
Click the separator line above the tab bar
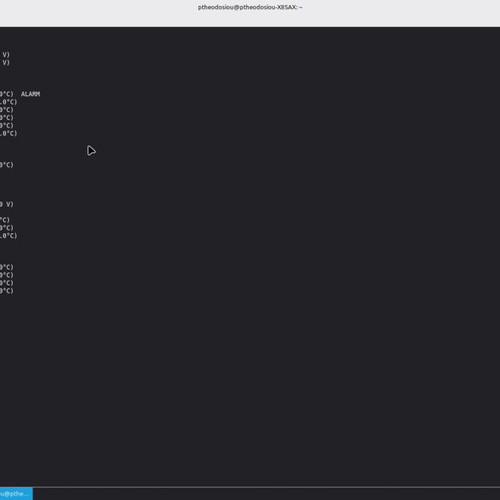click(250, 487)
